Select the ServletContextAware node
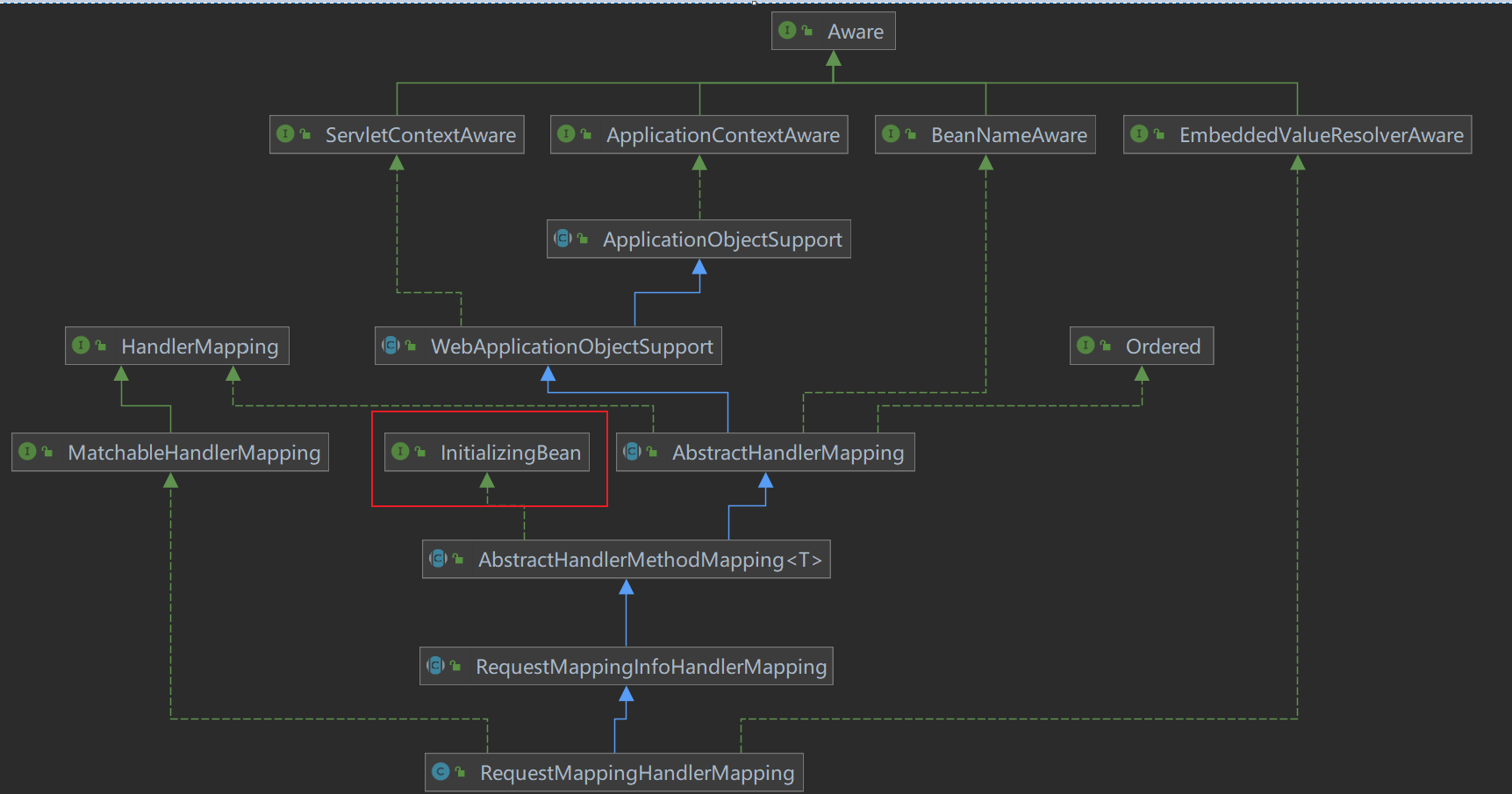 pos(397,135)
